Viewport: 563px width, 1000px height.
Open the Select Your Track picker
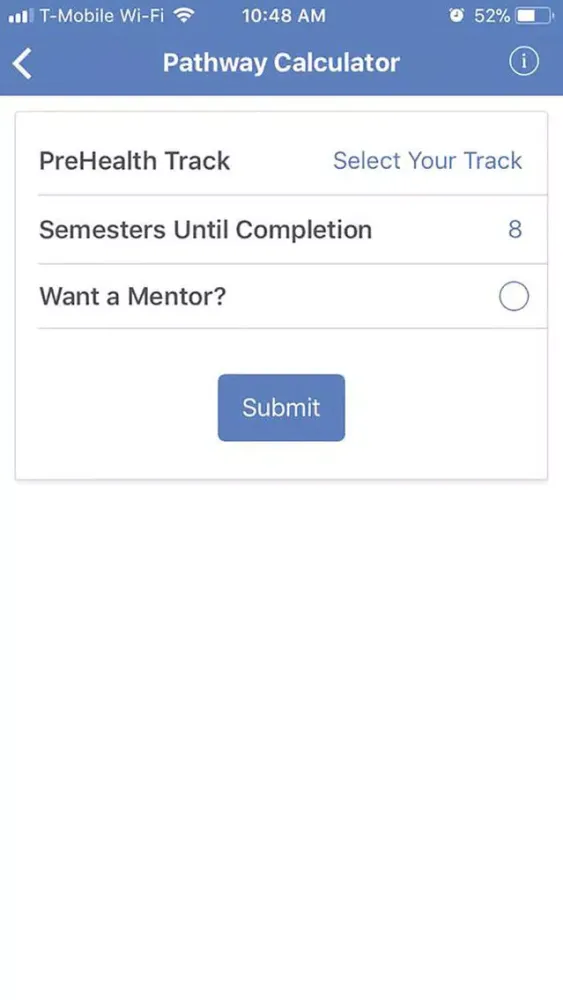coord(427,161)
